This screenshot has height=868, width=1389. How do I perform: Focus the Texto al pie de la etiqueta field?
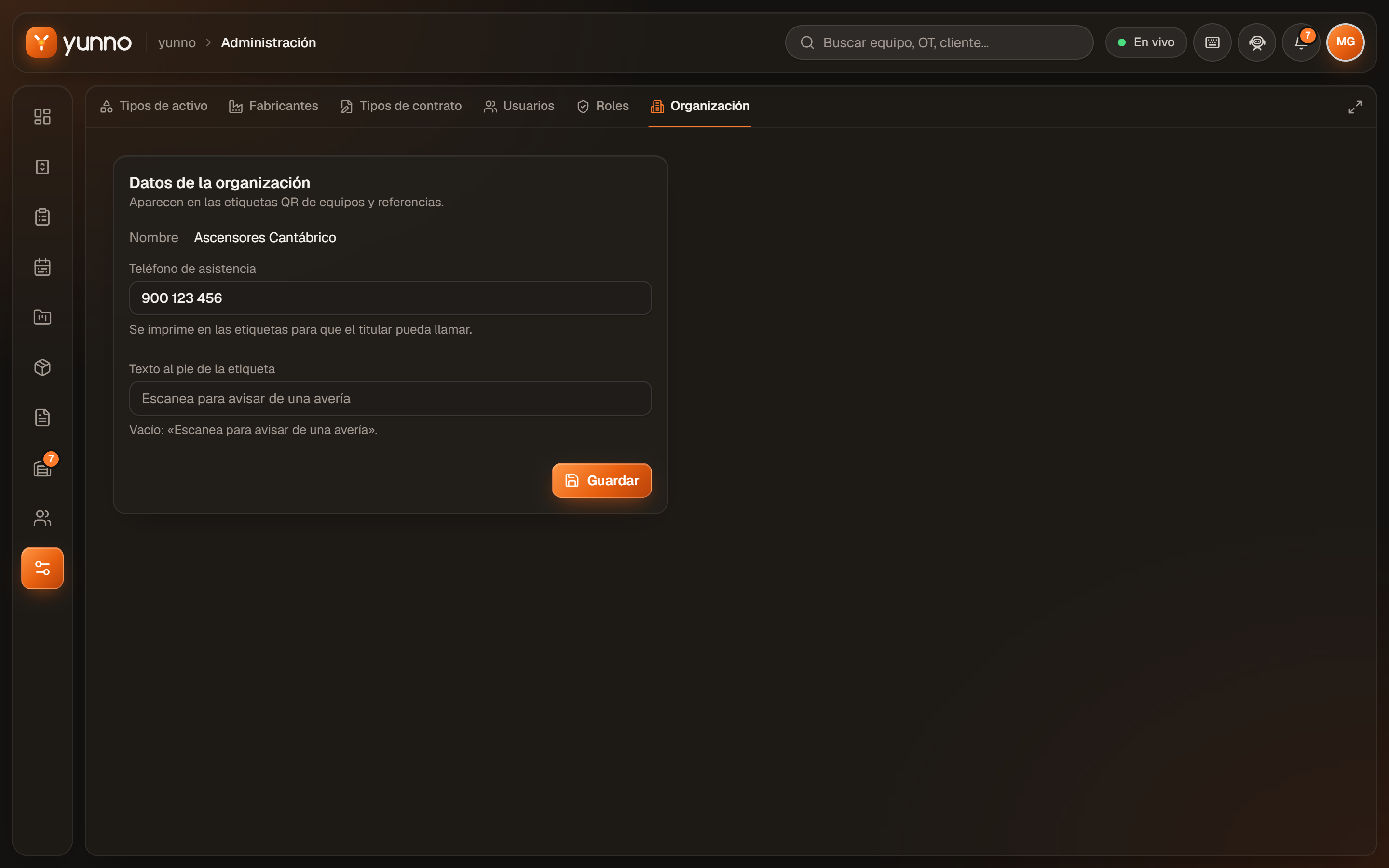[x=390, y=398]
